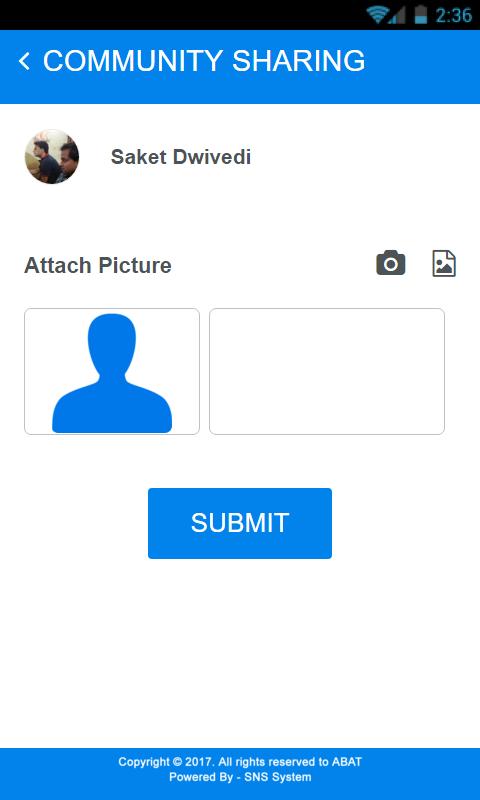Tap the battery icon in status bar

(x=421, y=14)
